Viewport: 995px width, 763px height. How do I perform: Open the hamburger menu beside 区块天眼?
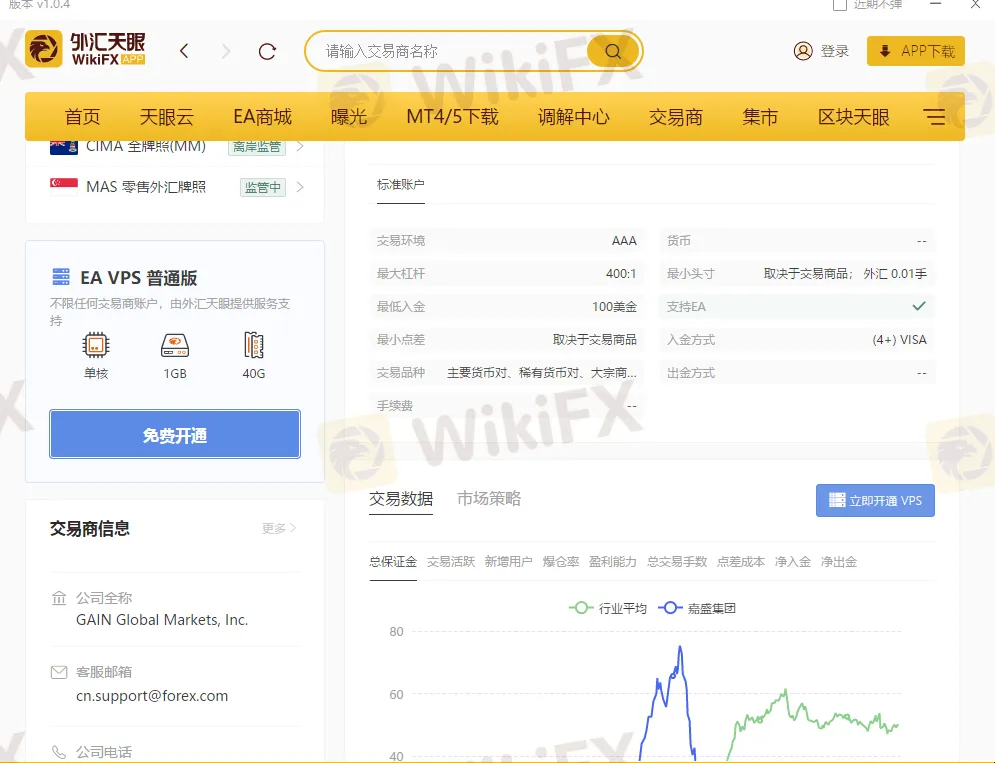[x=934, y=116]
